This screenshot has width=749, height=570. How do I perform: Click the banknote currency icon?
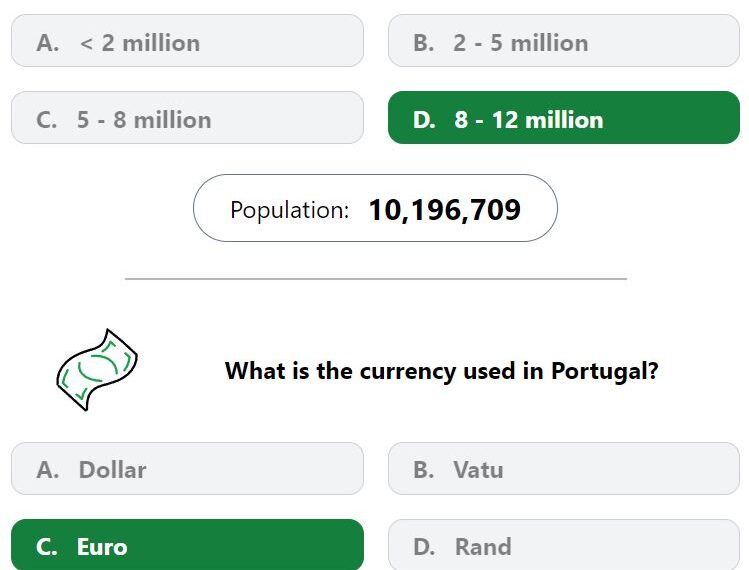[97, 370]
